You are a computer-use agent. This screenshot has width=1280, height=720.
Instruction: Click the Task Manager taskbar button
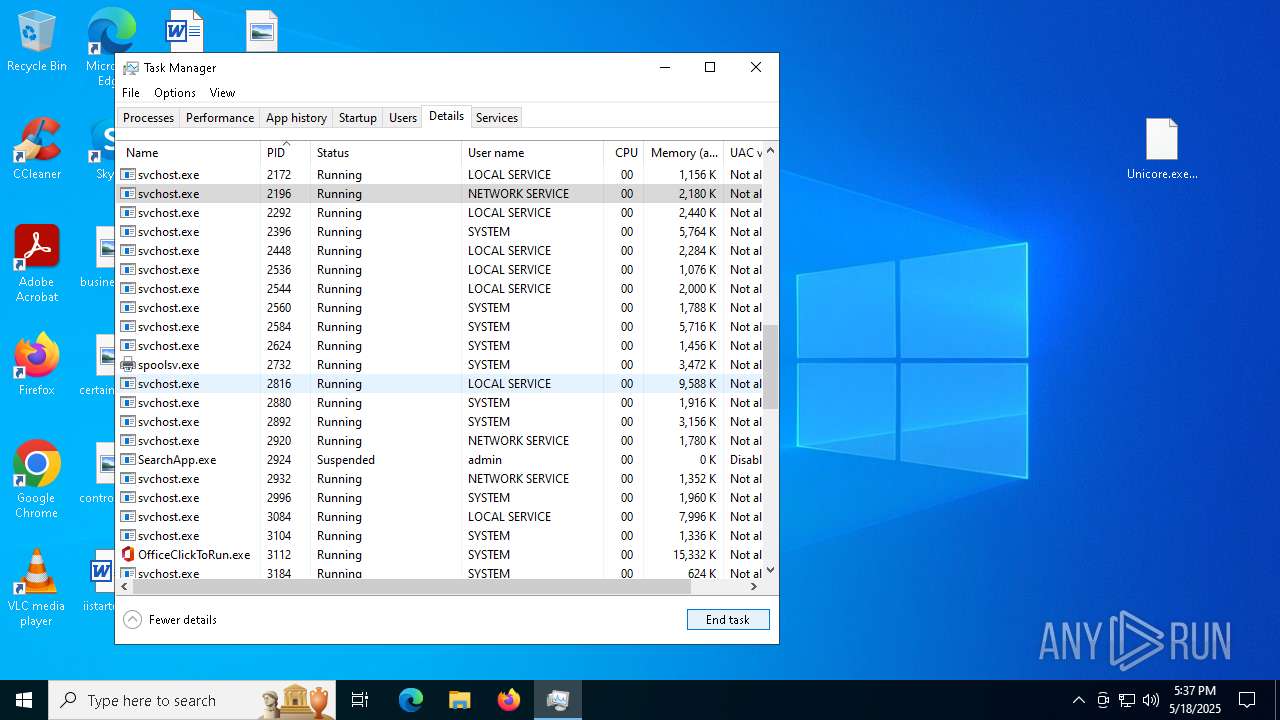coord(557,700)
